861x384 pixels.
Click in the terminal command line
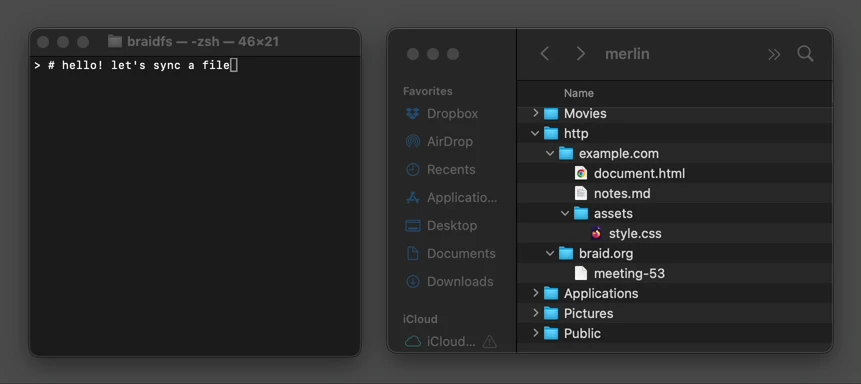tap(194, 66)
